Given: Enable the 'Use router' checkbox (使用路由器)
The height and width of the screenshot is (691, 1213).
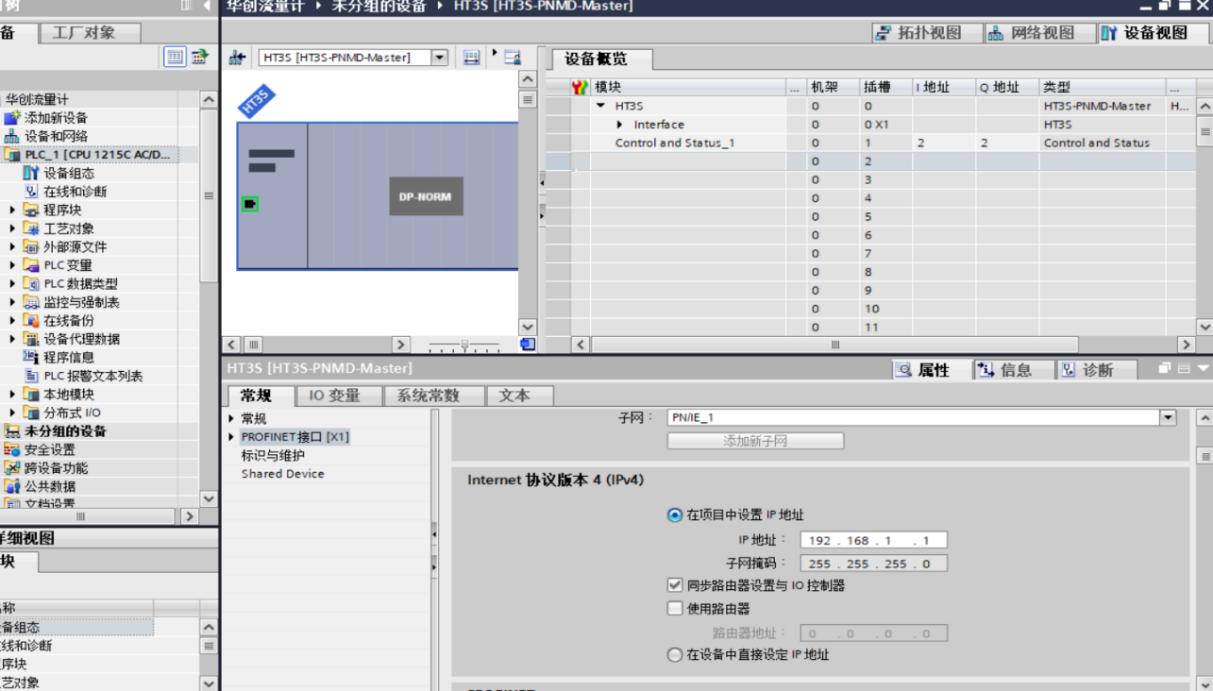Looking at the screenshot, I should coord(674,608).
